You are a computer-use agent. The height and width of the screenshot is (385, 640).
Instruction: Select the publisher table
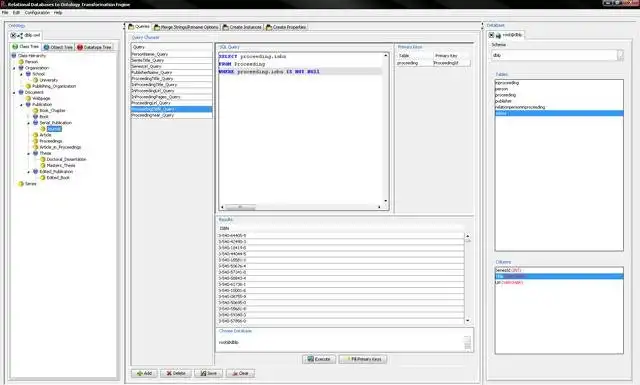click(x=559, y=101)
